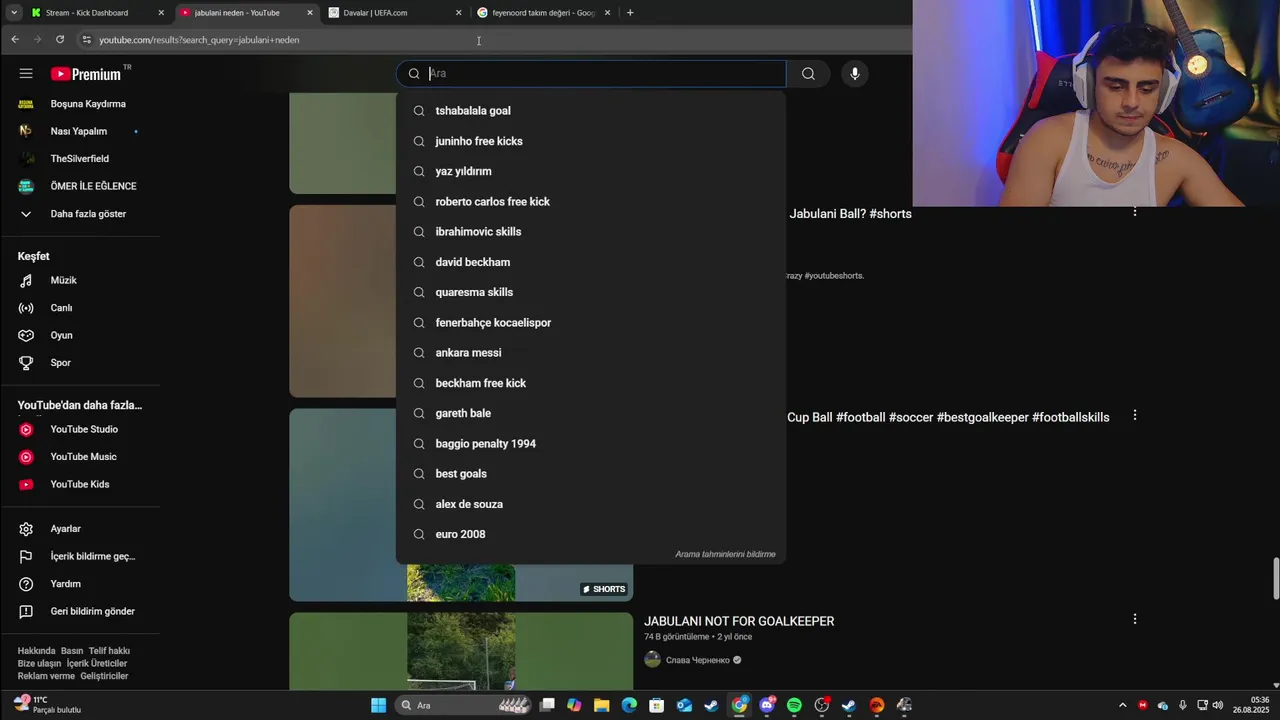The width and height of the screenshot is (1280, 720).
Task: Select suggestion roberto carlos free kick
Action: tap(591, 202)
